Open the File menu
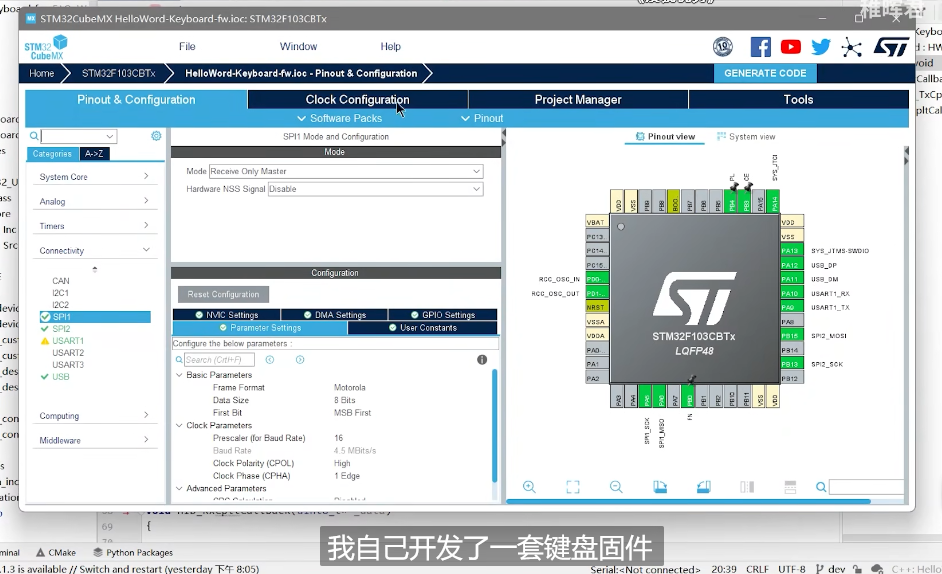 point(187,46)
